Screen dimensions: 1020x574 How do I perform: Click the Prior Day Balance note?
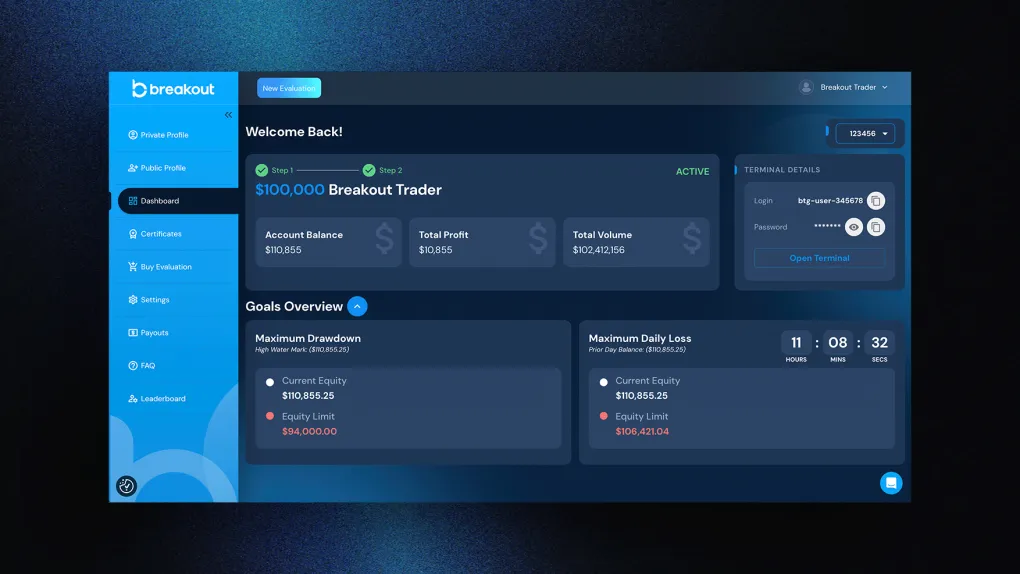(637, 349)
